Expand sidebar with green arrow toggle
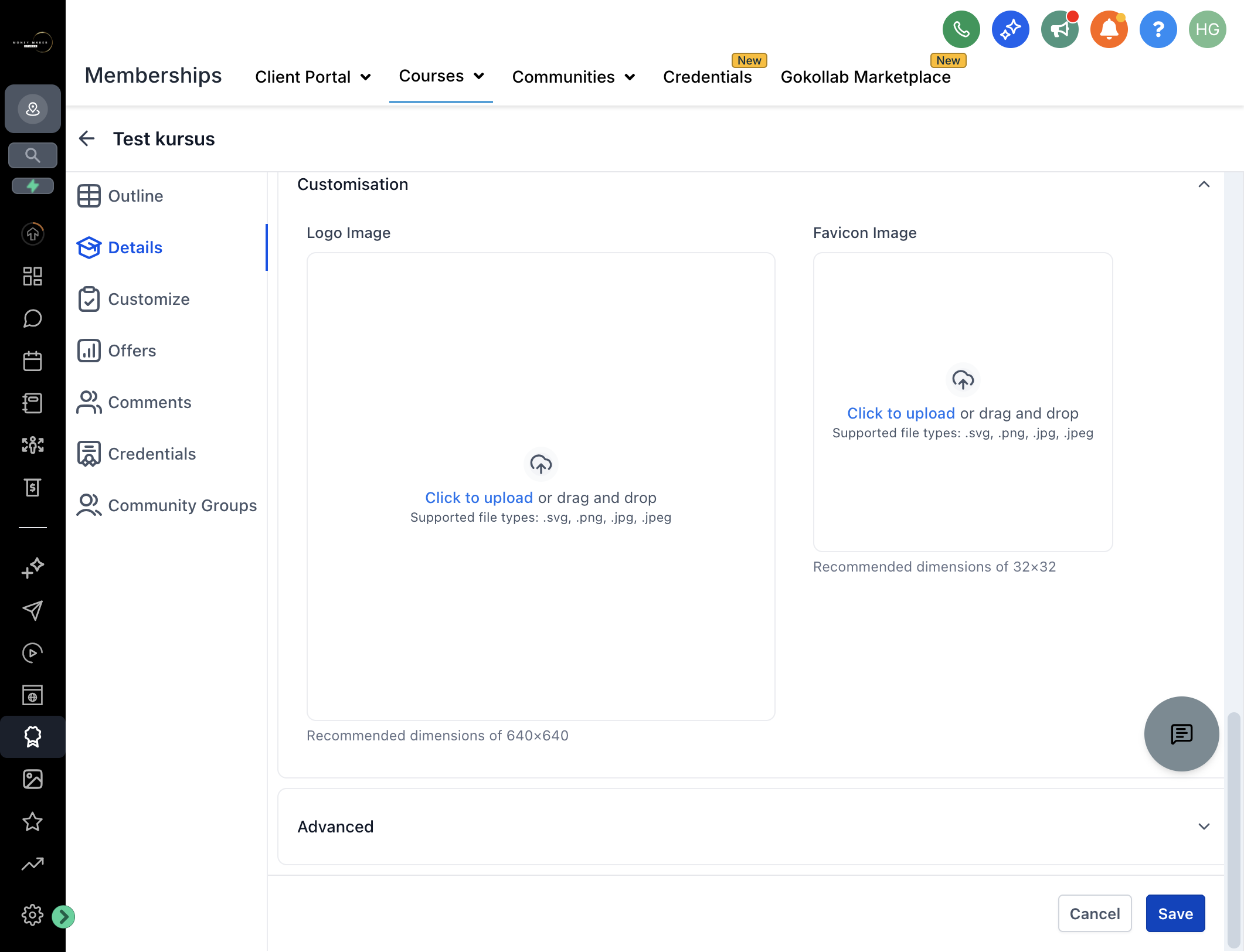Viewport: 1244px width, 952px height. 63,916
